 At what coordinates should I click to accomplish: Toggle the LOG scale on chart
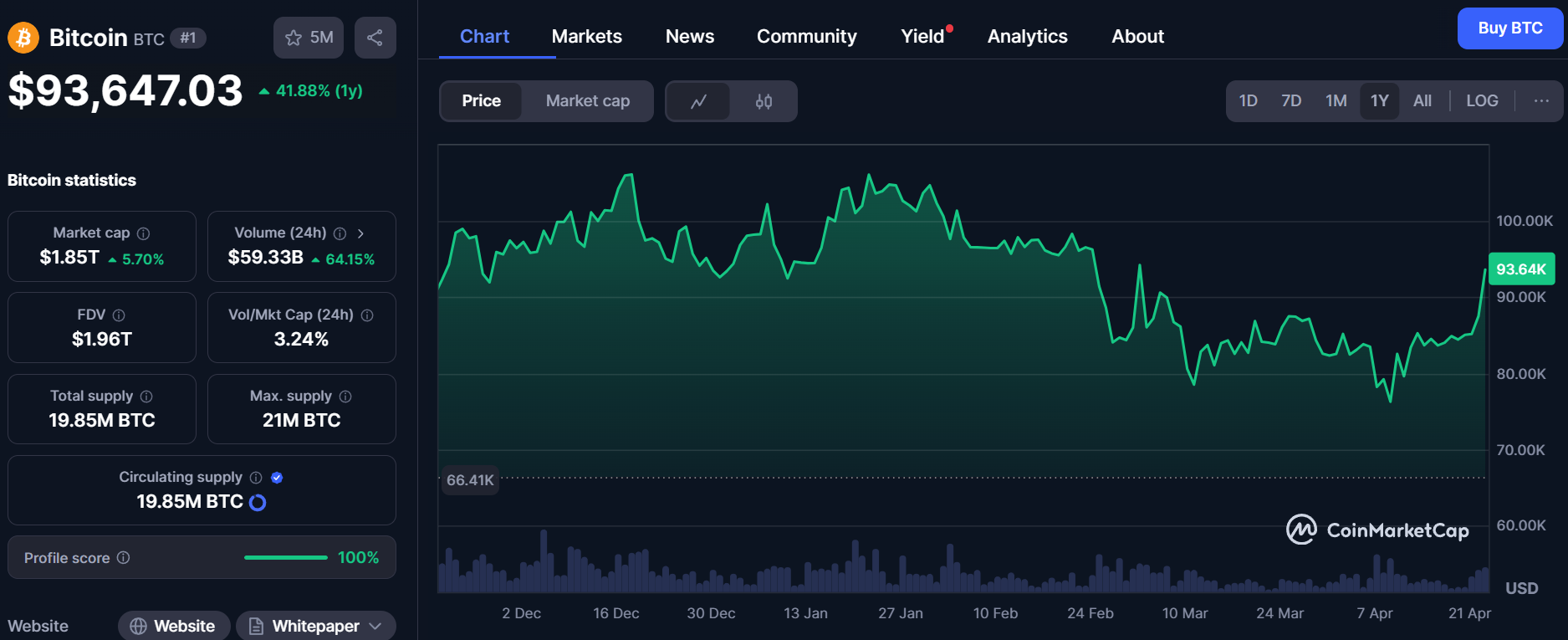click(1481, 101)
